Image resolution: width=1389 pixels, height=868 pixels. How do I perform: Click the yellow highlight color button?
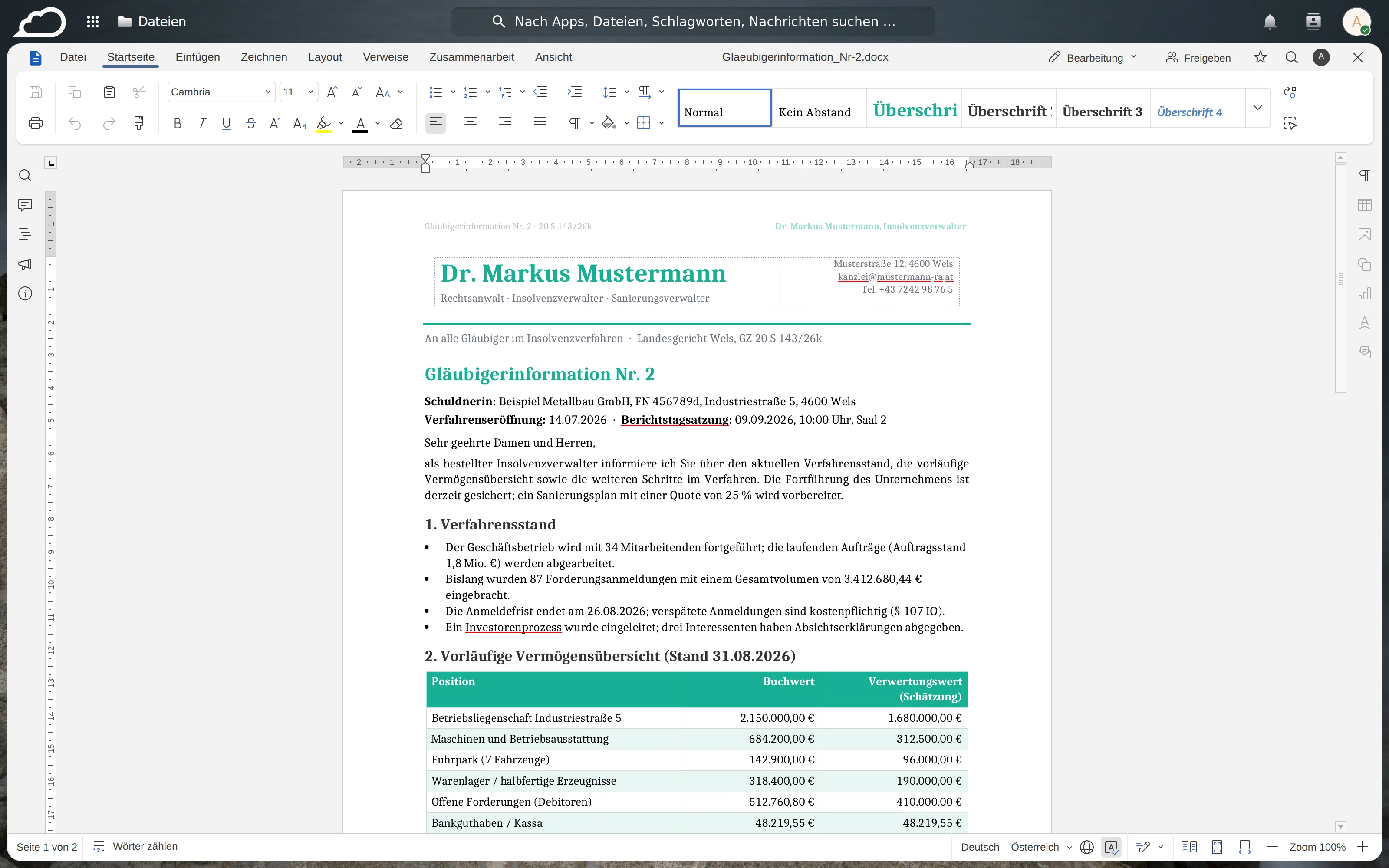pos(324,123)
